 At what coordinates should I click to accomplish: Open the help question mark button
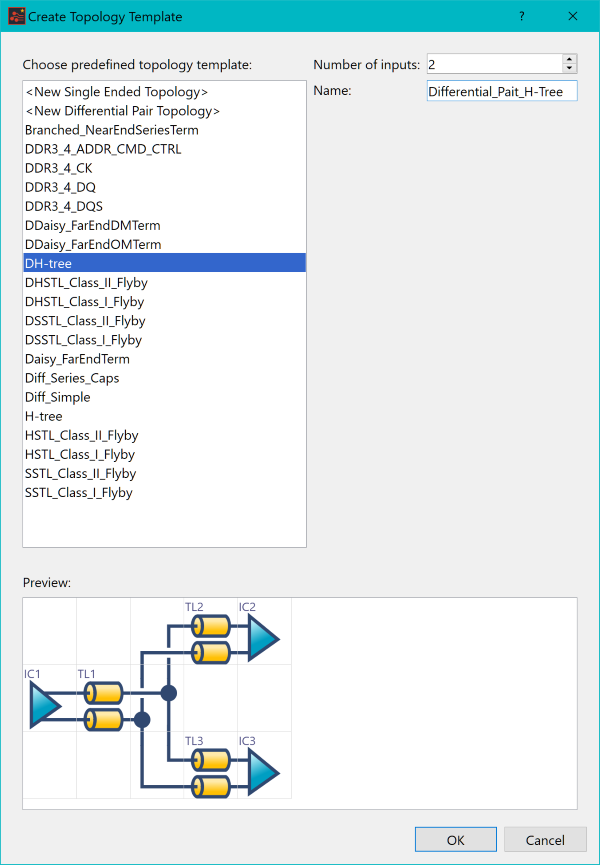tap(522, 17)
